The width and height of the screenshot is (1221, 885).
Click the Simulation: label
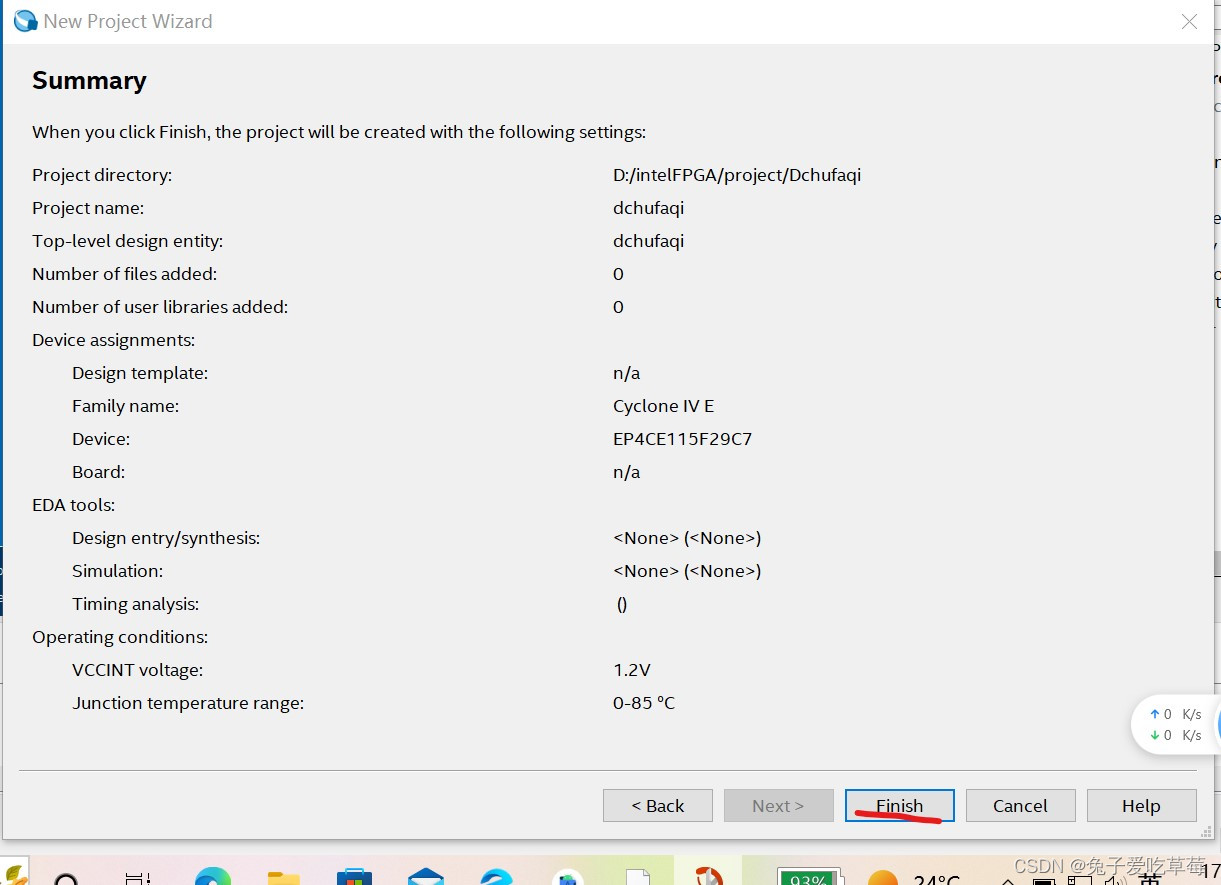pos(117,571)
